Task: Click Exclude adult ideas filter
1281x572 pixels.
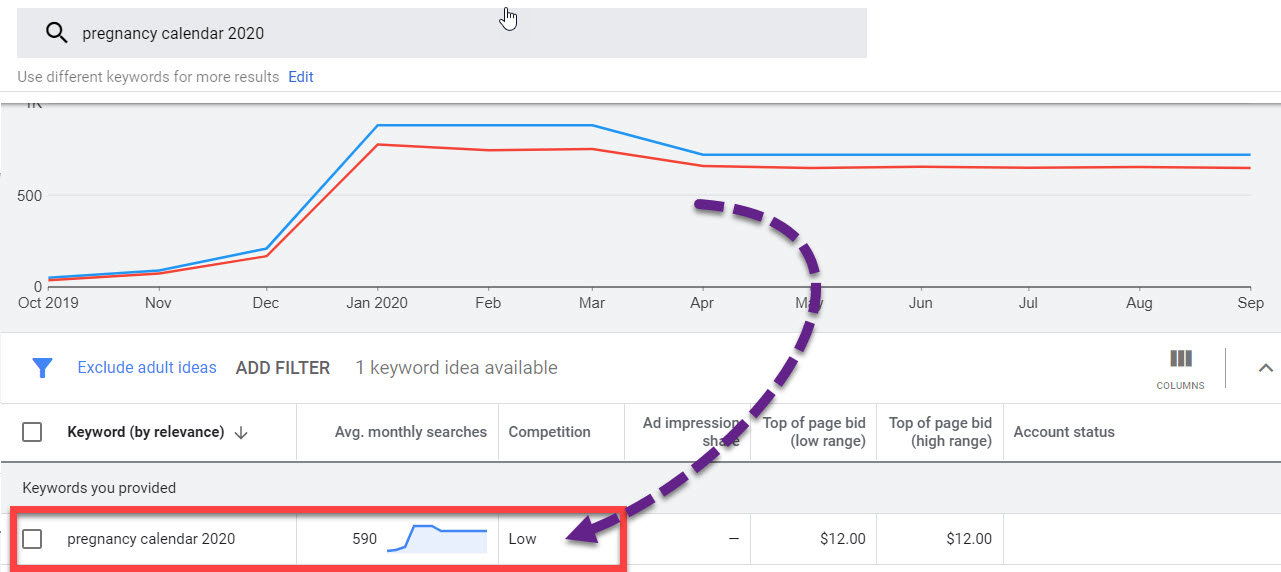Action: tap(147, 368)
